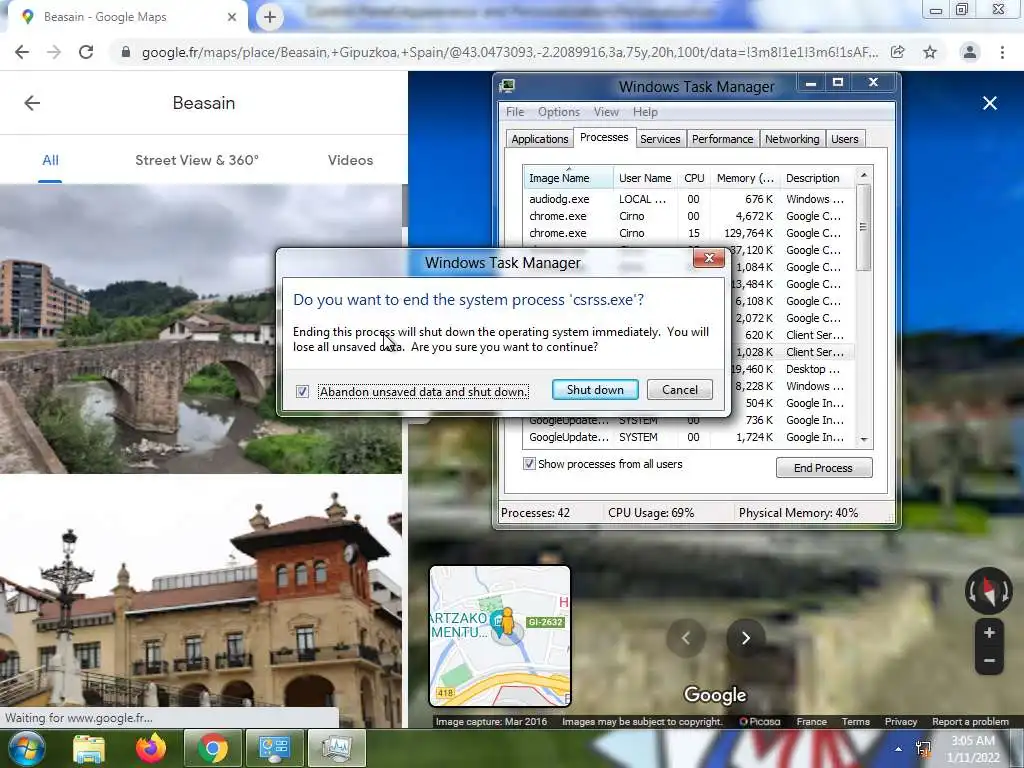Show hidden system tray icons
This screenshot has width=1024, height=768.
(x=899, y=749)
